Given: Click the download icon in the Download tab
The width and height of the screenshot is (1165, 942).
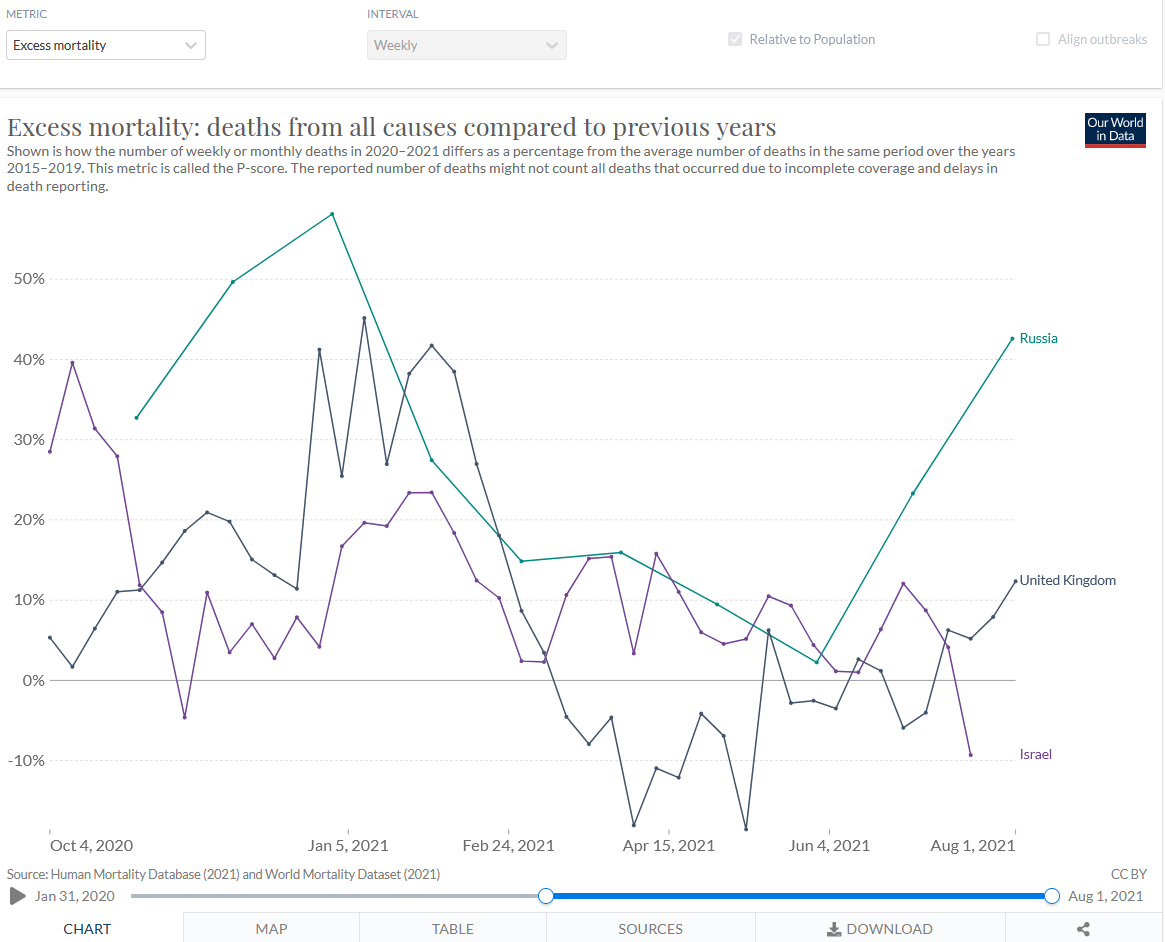Looking at the screenshot, I should 834,929.
